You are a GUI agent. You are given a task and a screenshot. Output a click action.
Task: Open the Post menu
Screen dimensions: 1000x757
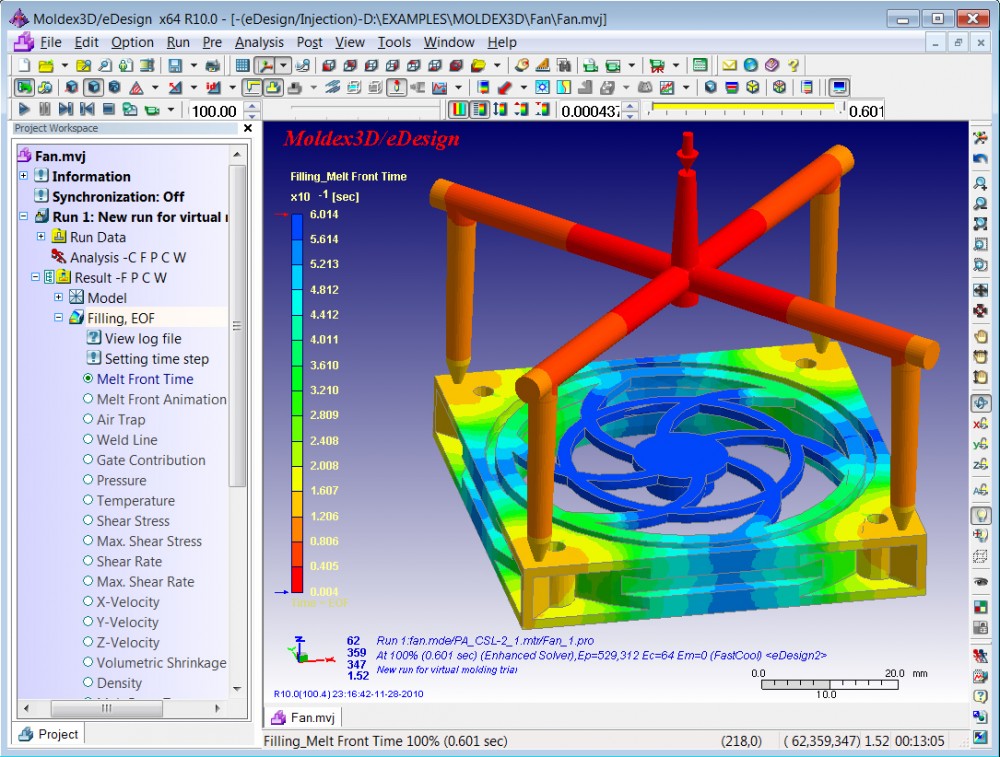(x=309, y=42)
